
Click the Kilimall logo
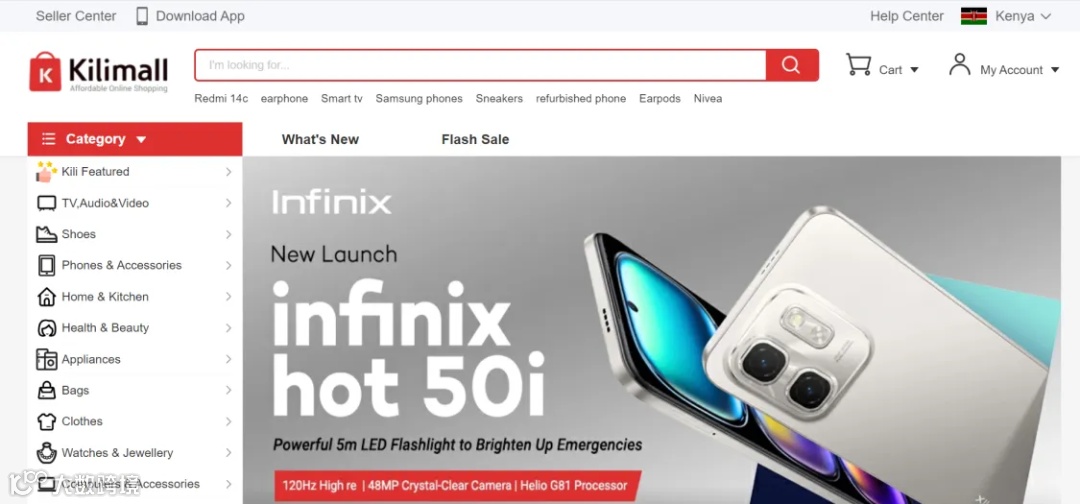click(x=98, y=72)
